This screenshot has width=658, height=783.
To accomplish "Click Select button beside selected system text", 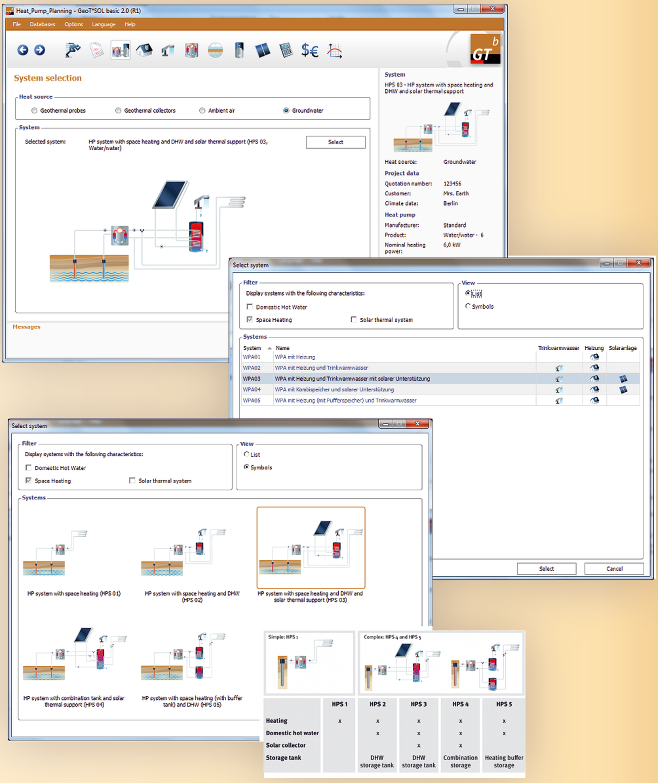I will (x=335, y=142).
